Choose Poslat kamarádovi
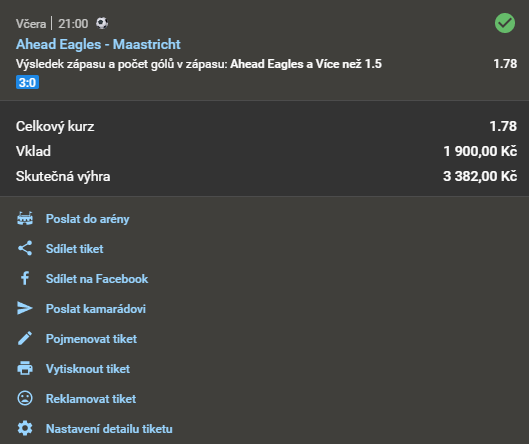Image resolution: width=529 pixels, height=444 pixels. coord(96,309)
